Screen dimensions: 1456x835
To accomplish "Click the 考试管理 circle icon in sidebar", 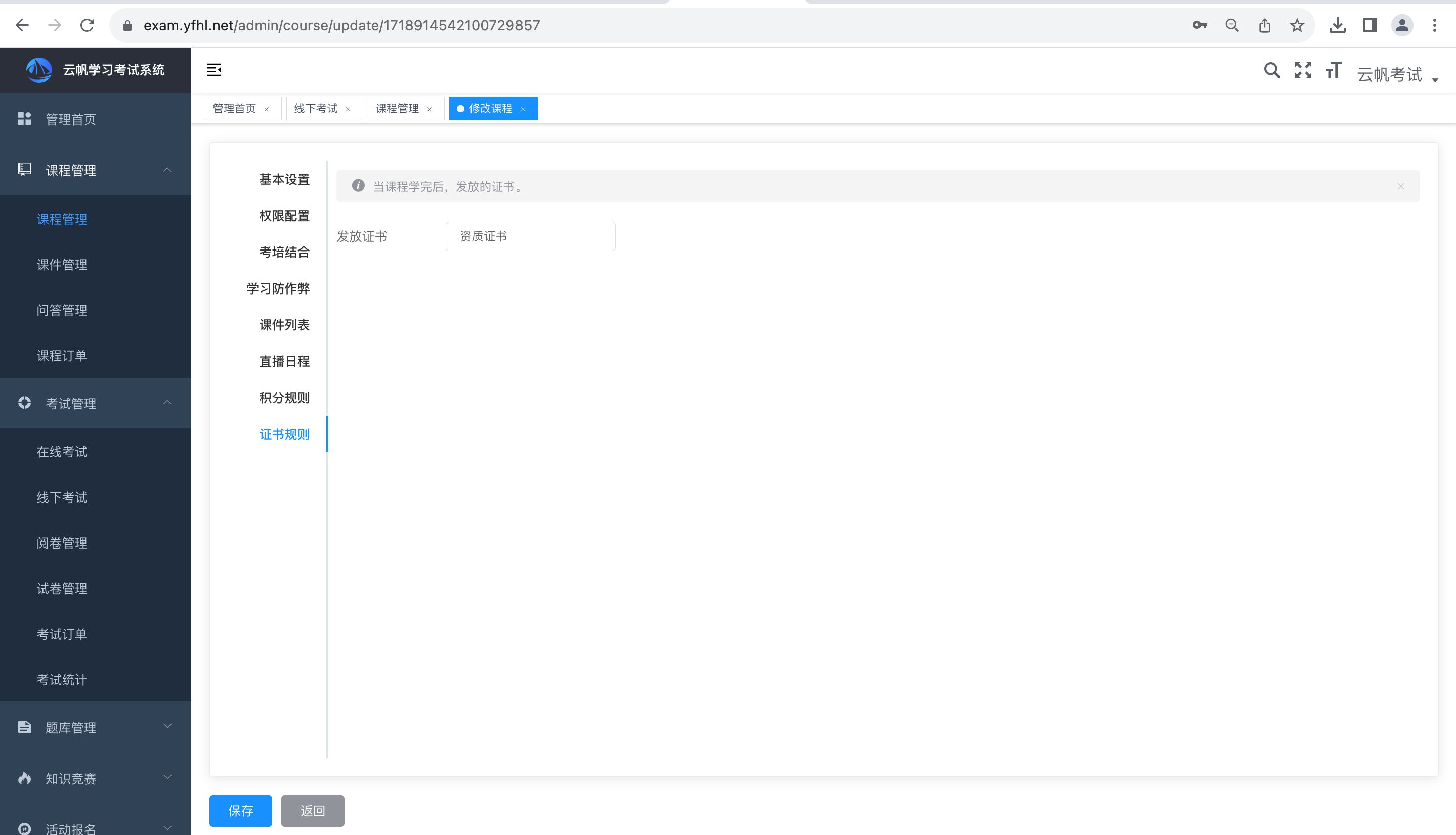I will coord(25,403).
